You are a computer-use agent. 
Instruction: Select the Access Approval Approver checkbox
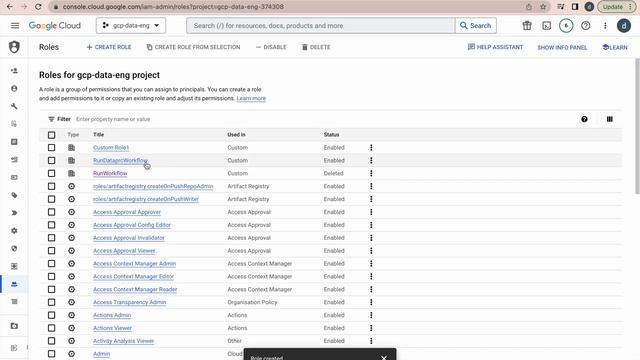point(51,212)
